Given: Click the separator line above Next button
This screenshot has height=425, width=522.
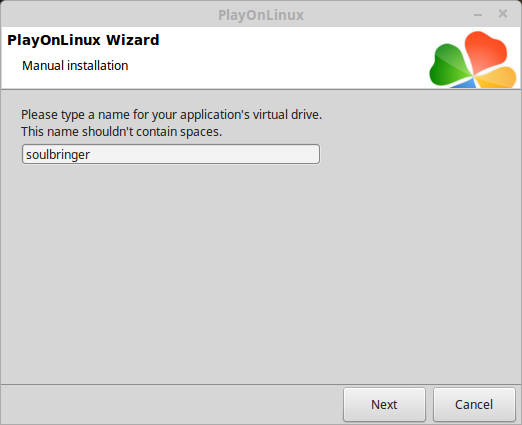Looking at the screenshot, I should 261,384.
